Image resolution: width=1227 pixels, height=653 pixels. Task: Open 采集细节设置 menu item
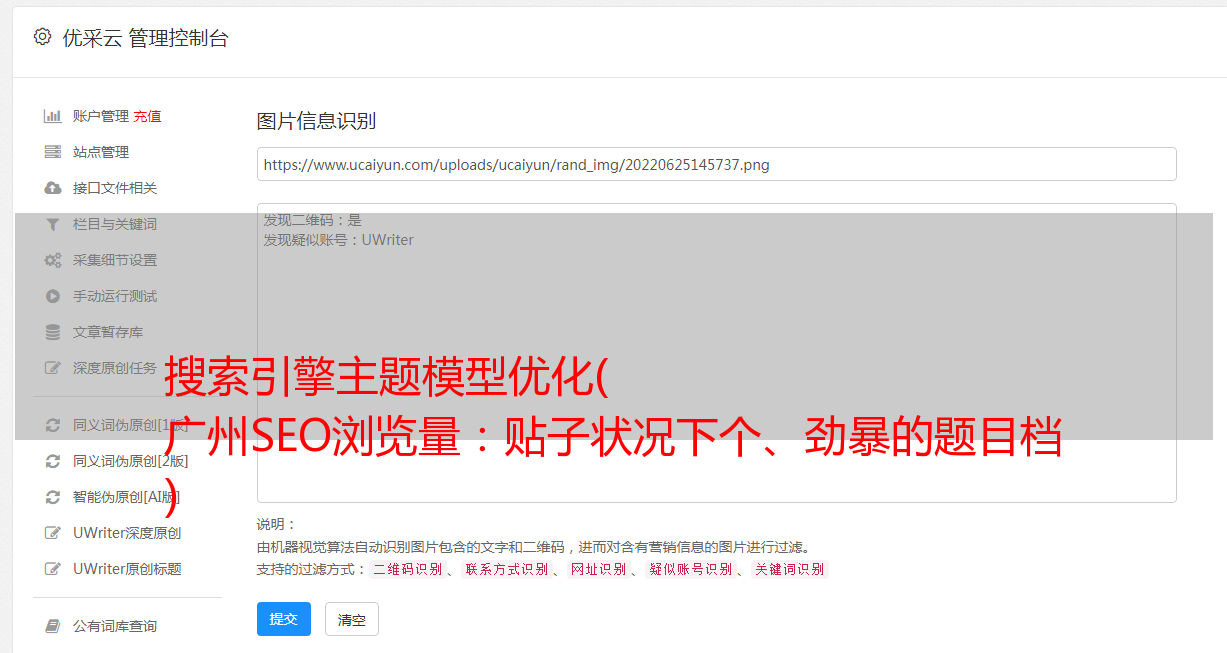(x=115, y=260)
